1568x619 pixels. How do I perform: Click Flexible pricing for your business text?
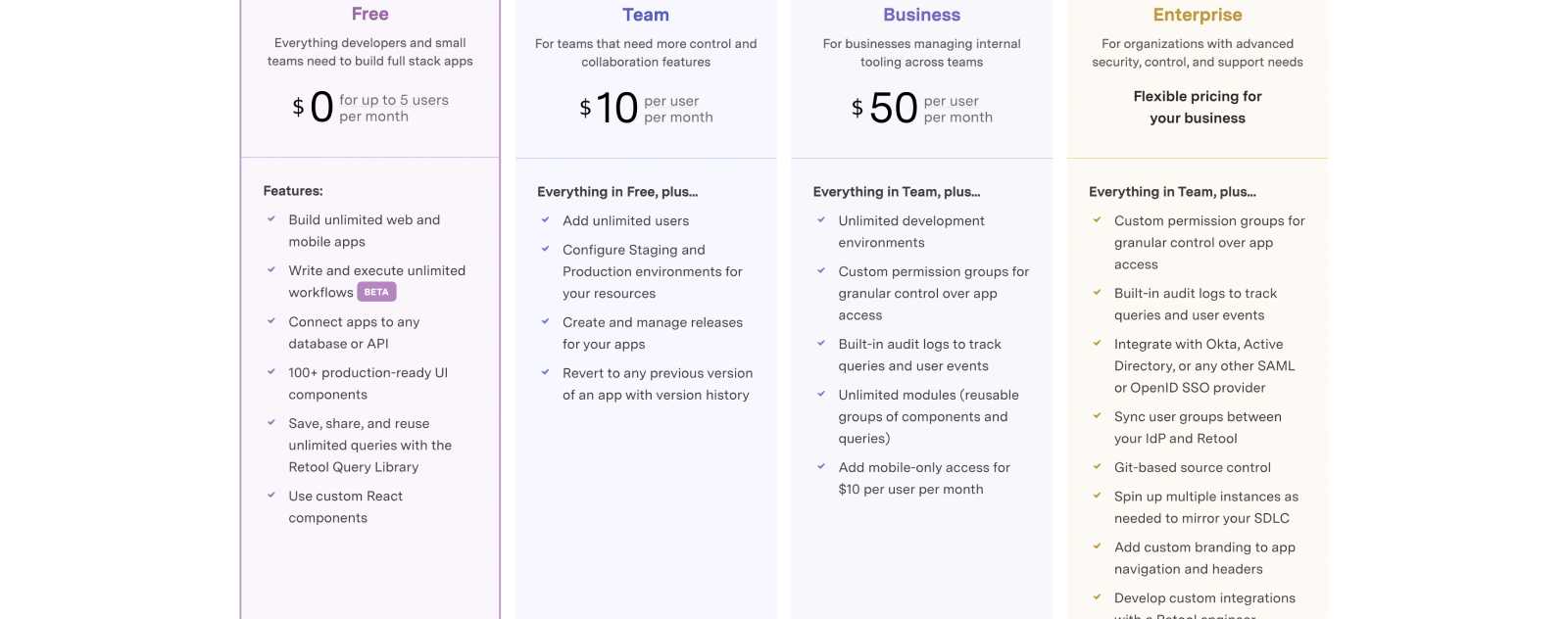[x=1198, y=107]
